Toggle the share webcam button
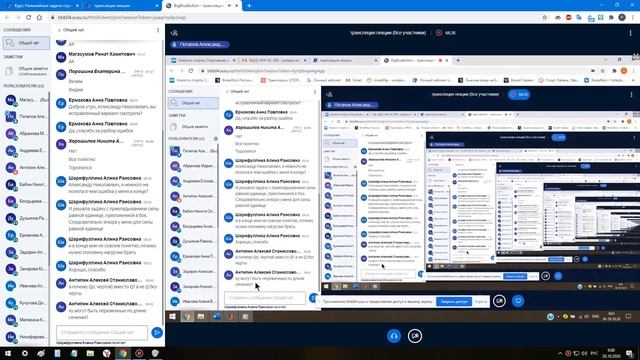Image resolution: width=640 pixels, height=360 pixels. tap(415, 336)
